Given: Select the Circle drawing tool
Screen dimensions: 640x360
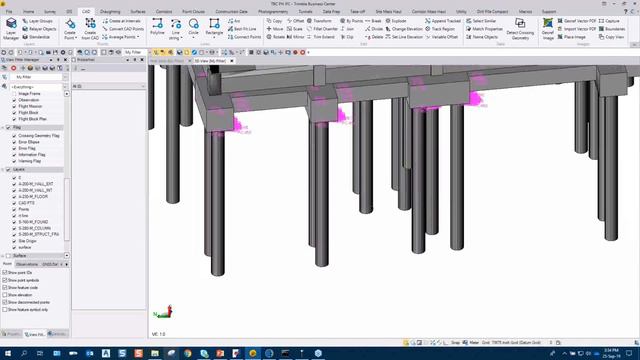Looking at the screenshot, I should [x=193, y=27].
